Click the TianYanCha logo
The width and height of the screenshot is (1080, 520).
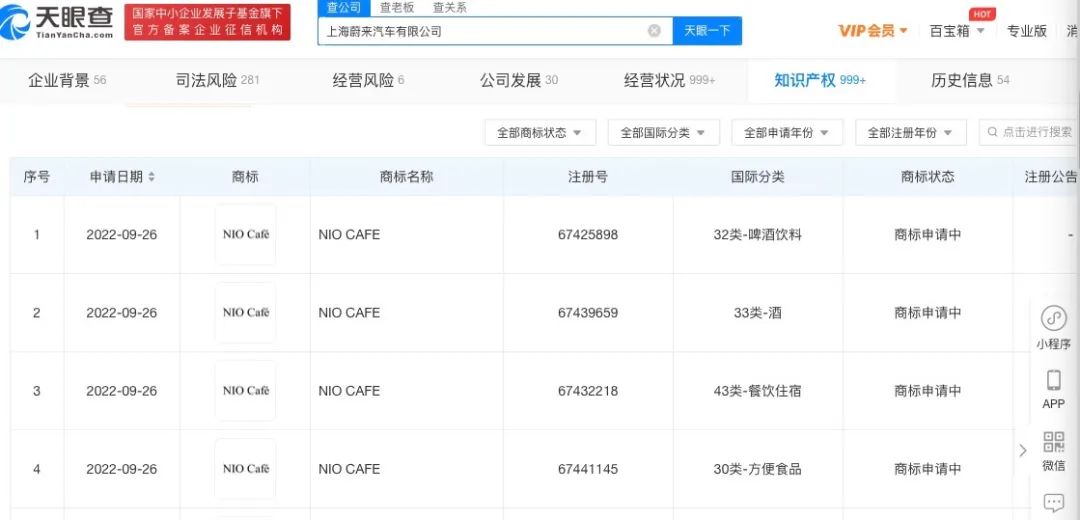click(57, 22)
